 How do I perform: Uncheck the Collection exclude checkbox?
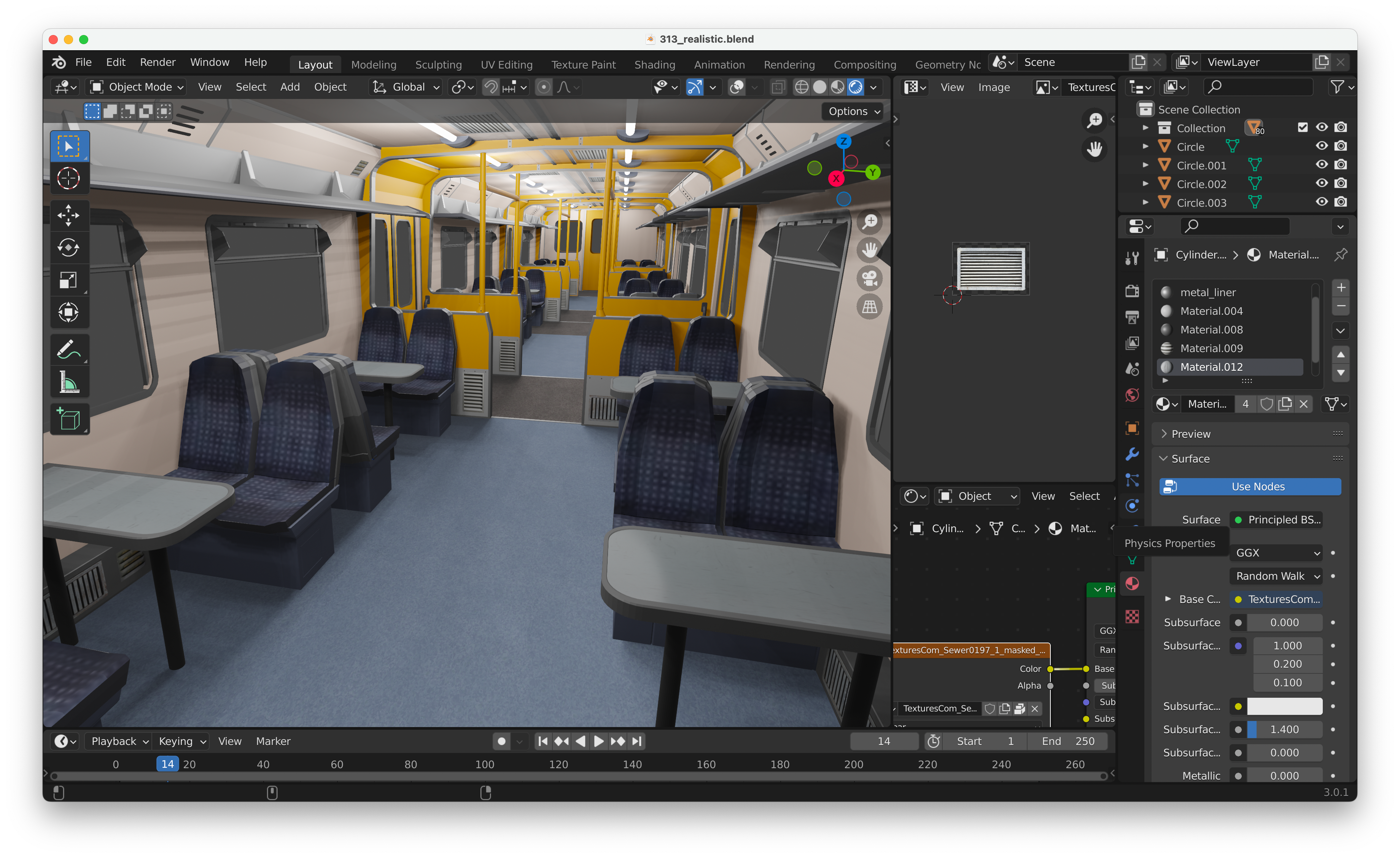click(x=1303, y=128)
